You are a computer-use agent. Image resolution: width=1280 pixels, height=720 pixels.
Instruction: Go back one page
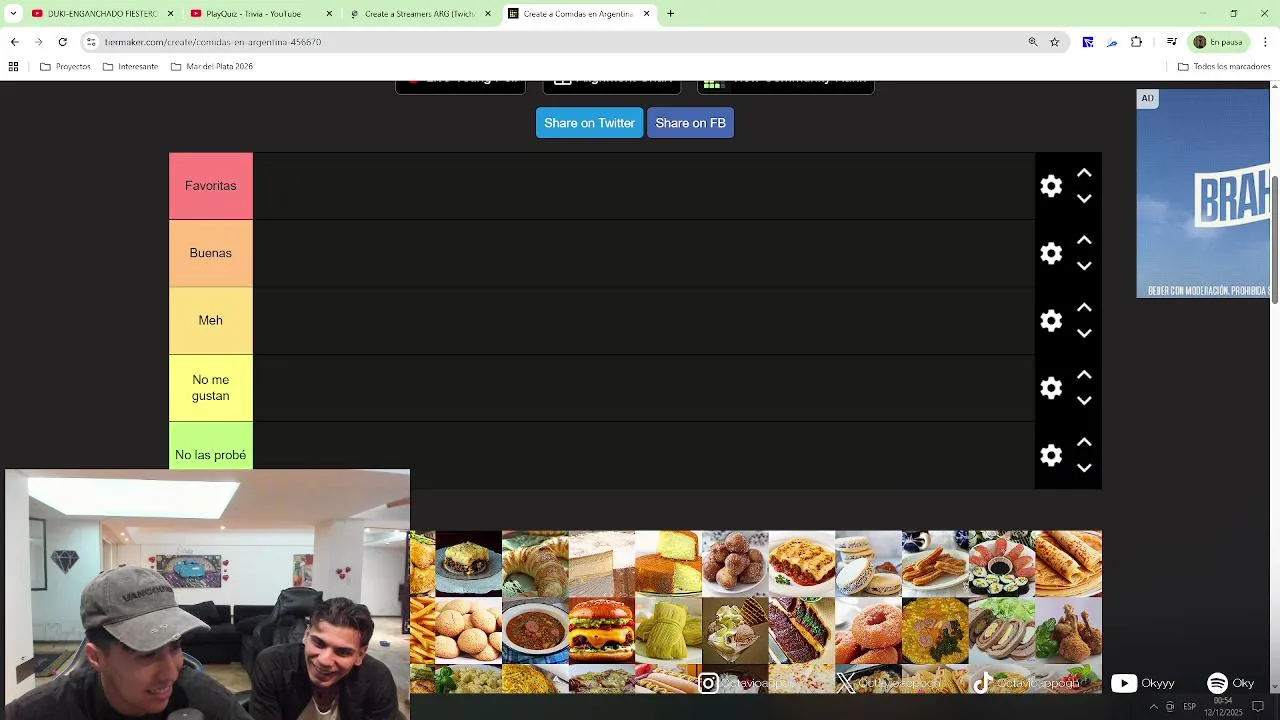click(x=14, y=42)
